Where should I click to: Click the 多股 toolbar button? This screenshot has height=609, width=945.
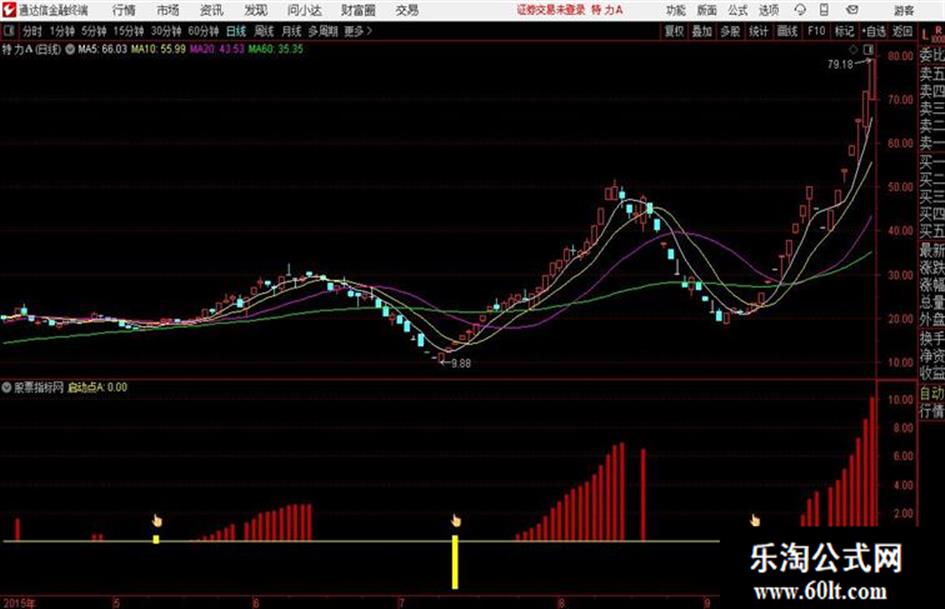pos(730,31)
